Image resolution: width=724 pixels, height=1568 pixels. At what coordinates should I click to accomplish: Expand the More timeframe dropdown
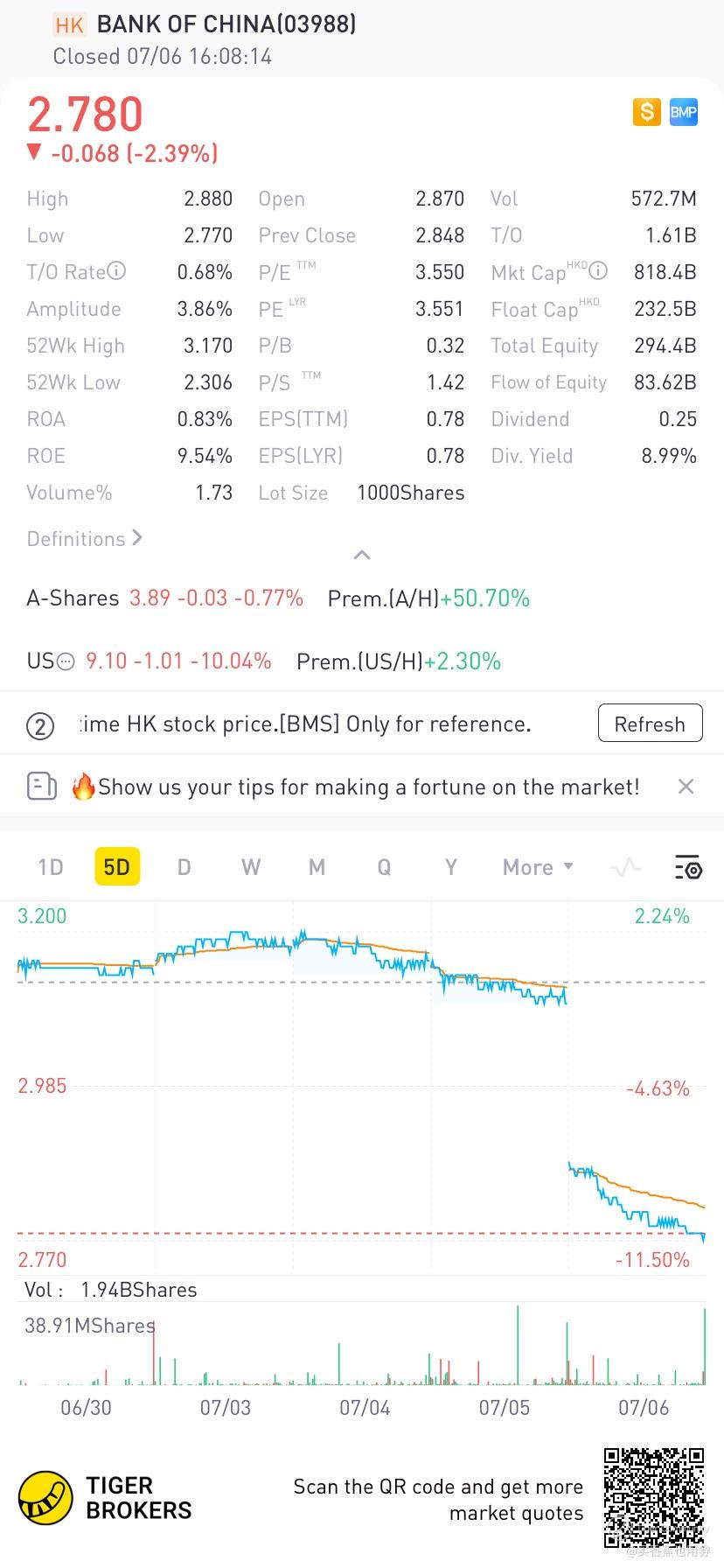click(x=537, y=867)
